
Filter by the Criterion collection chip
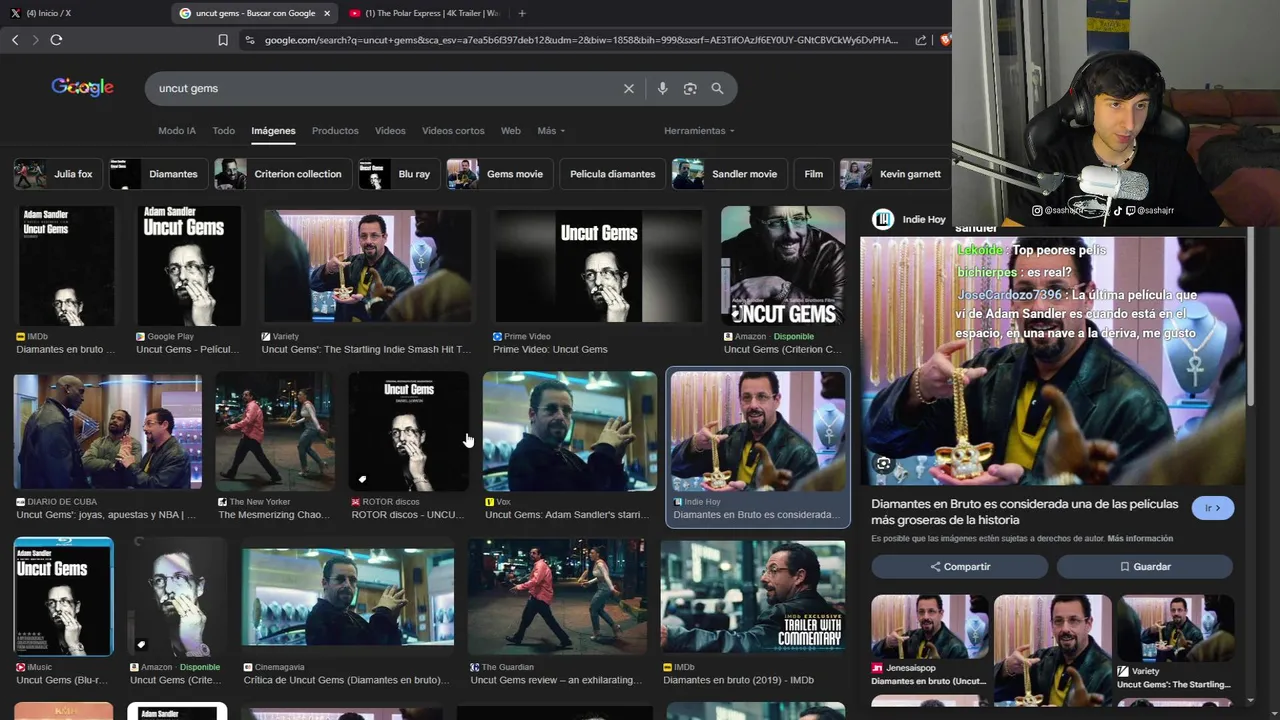(x=282, y=174)
